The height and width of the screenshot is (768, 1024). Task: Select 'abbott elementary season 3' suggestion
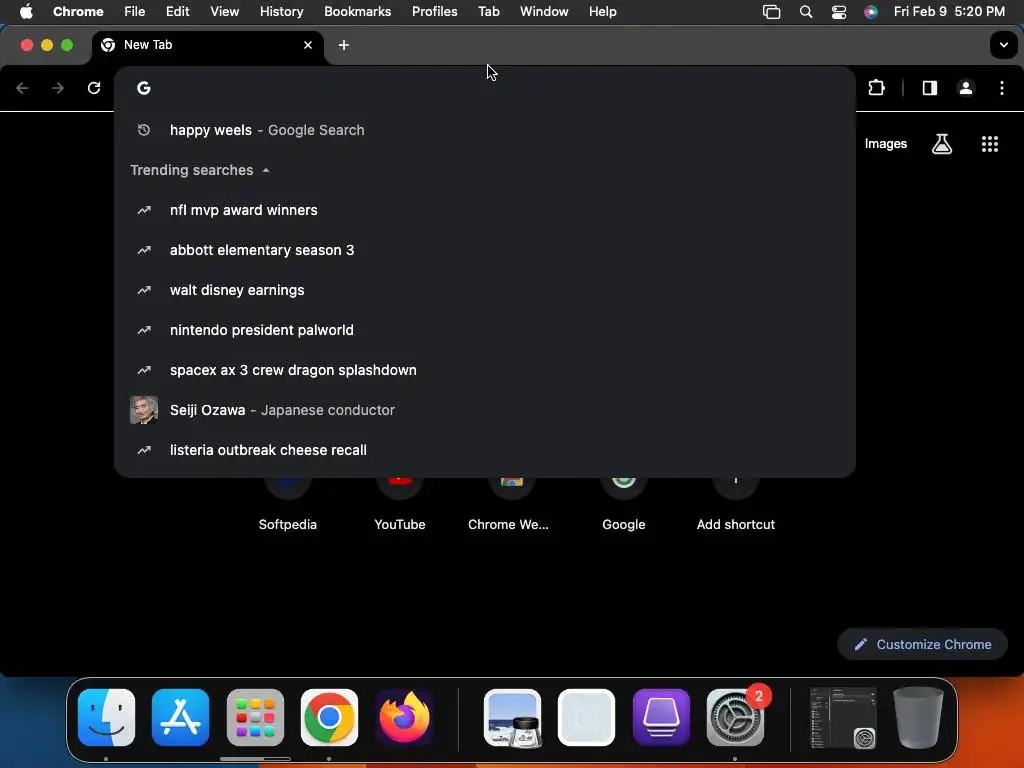485,250
